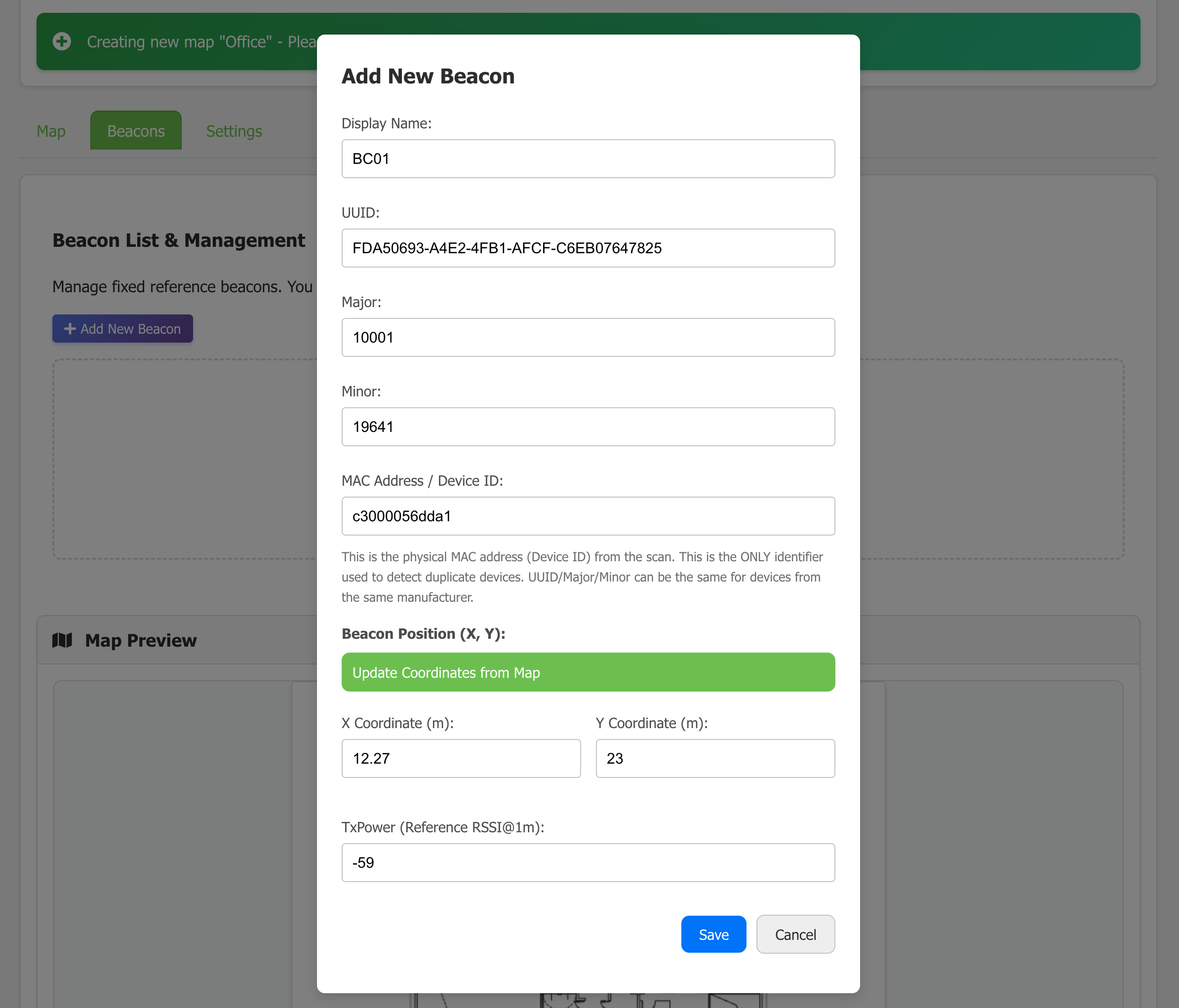Switch to the Map tab

pos(51,131)
